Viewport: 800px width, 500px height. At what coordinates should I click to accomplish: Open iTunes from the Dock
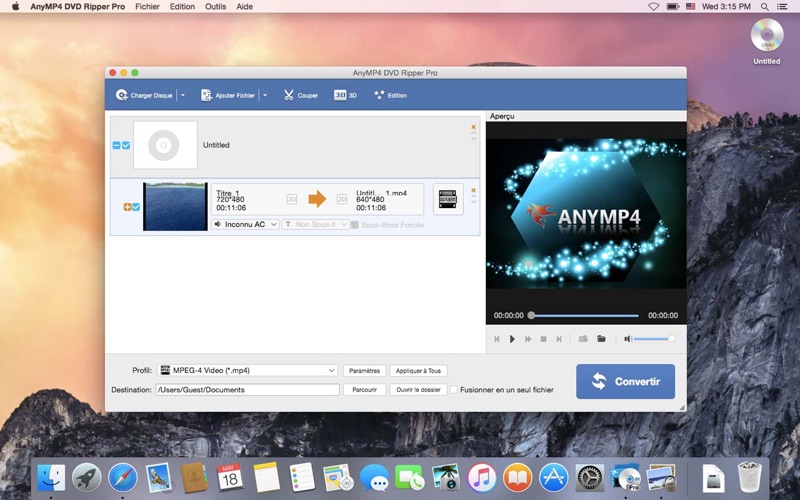482,478
